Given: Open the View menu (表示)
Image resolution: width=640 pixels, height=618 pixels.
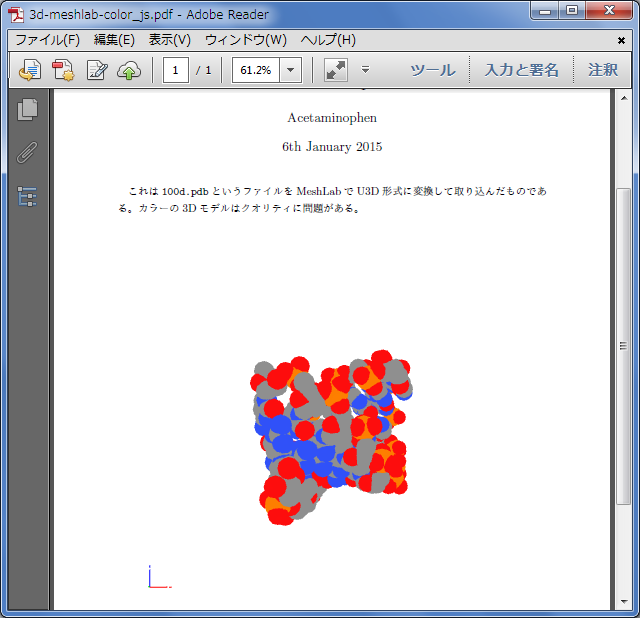Looking at the screenshot, I should pyautogui.click(x=169, y=40).
